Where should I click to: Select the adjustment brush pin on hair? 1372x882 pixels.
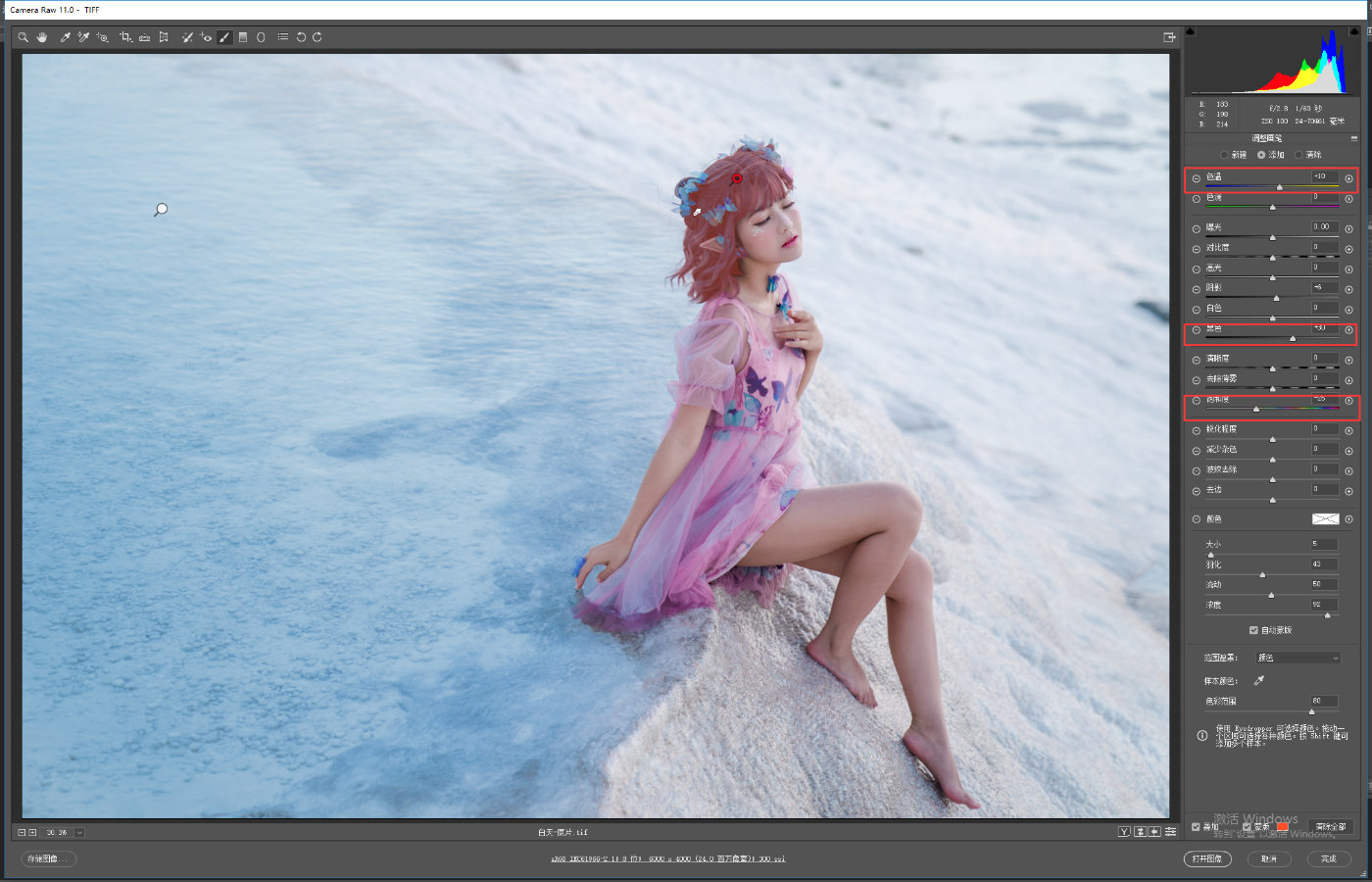[737, 178]
